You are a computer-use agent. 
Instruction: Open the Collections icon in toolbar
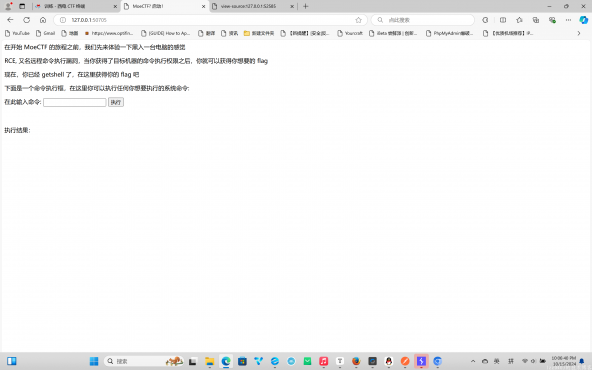[x=536, y=20]
